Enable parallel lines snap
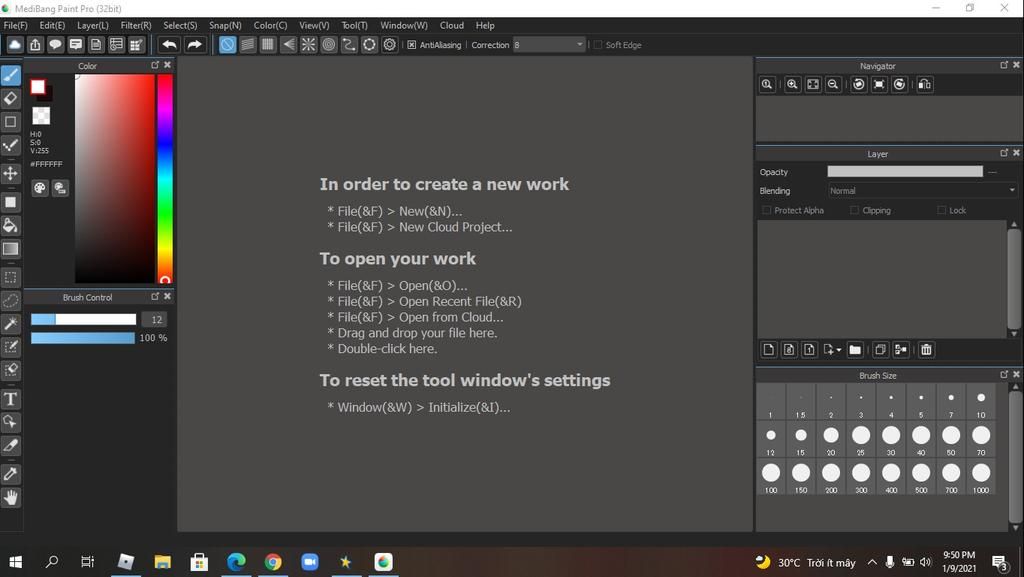This screenshot has width=1024, height=577. click(x=248, y=44)
